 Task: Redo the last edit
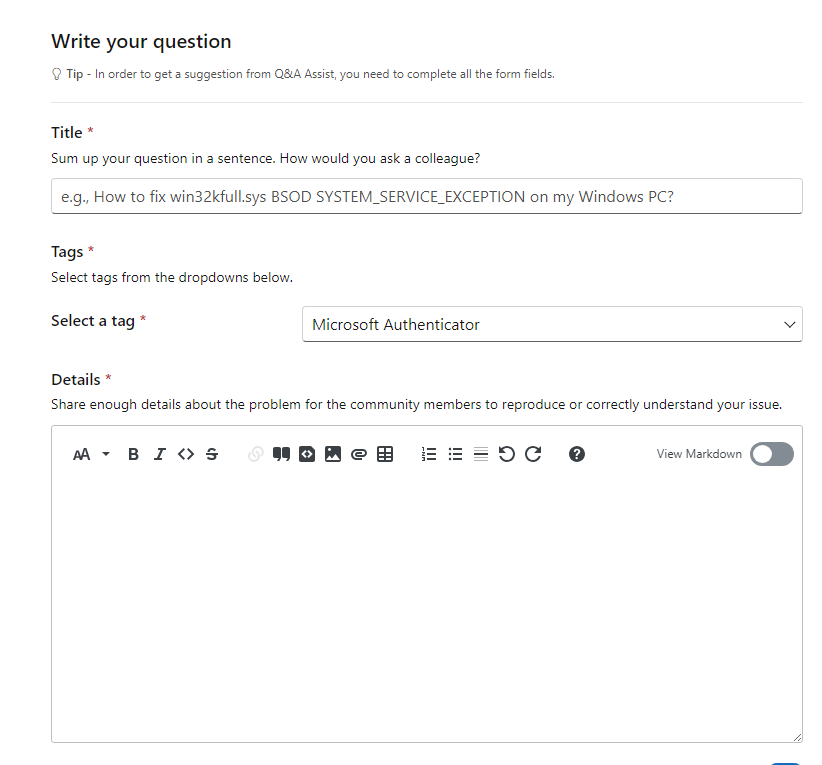tap(533, 454)
